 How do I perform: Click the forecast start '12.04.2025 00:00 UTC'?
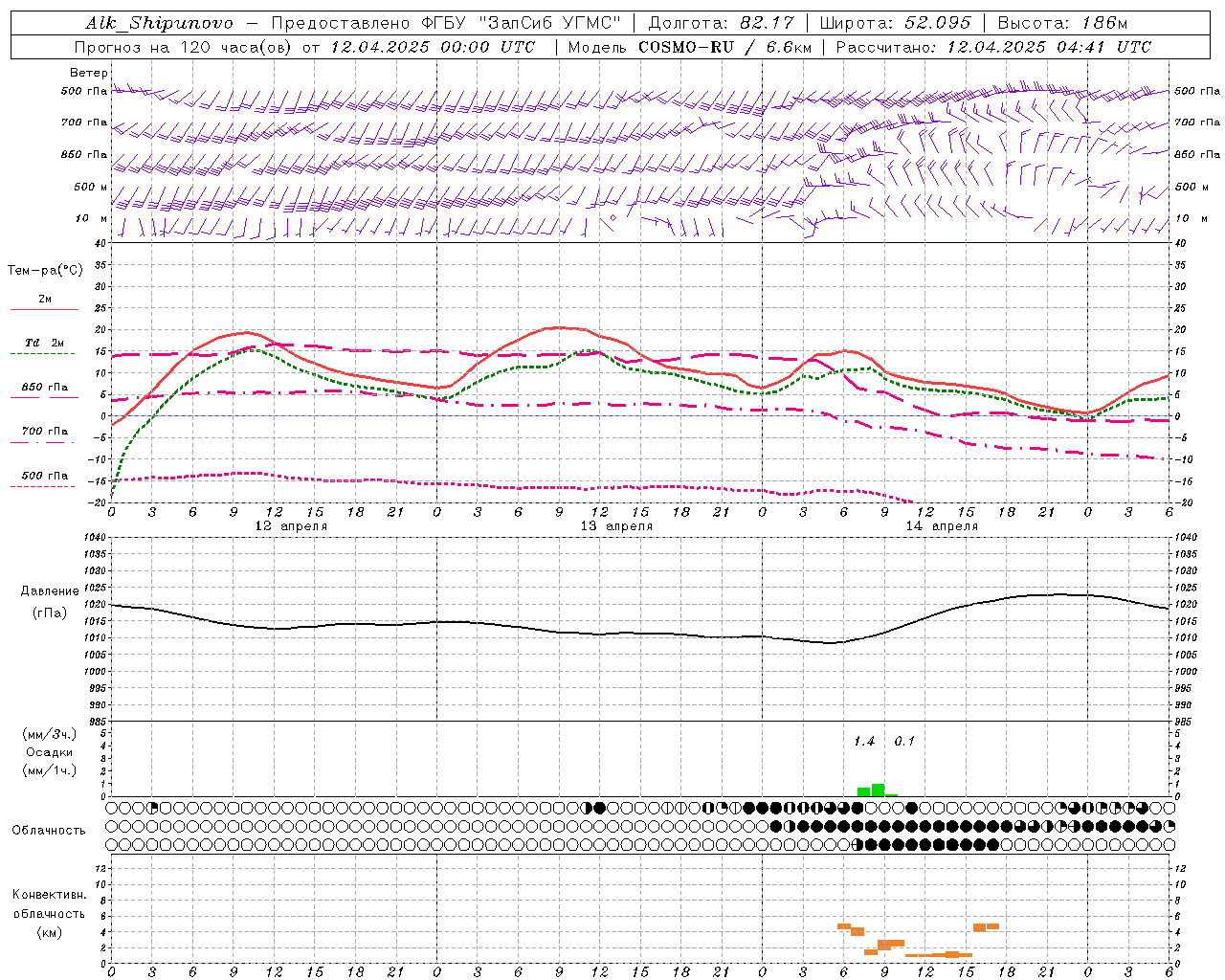(x=433, y=47)
